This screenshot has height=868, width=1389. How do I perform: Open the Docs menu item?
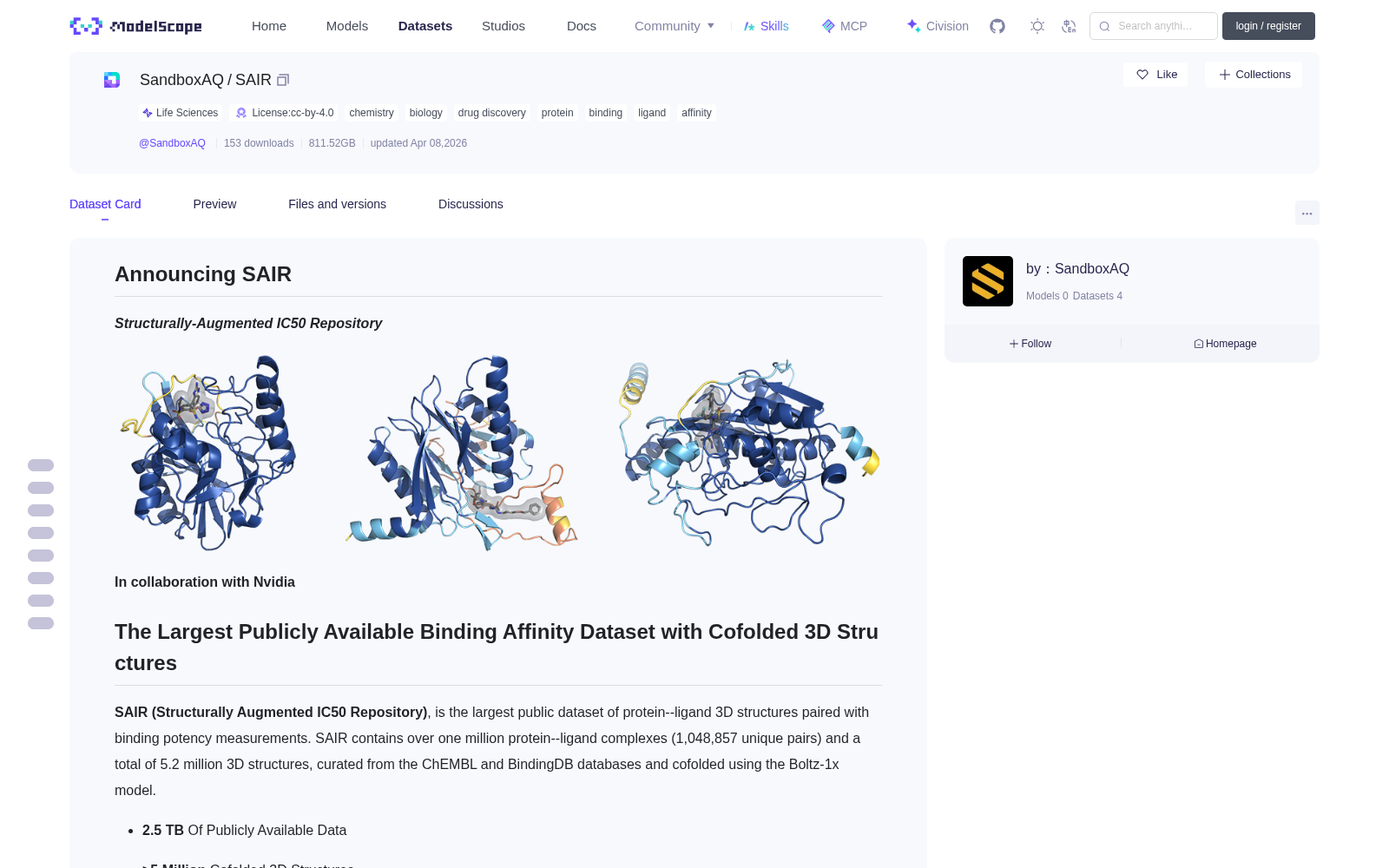pos(582,26)
